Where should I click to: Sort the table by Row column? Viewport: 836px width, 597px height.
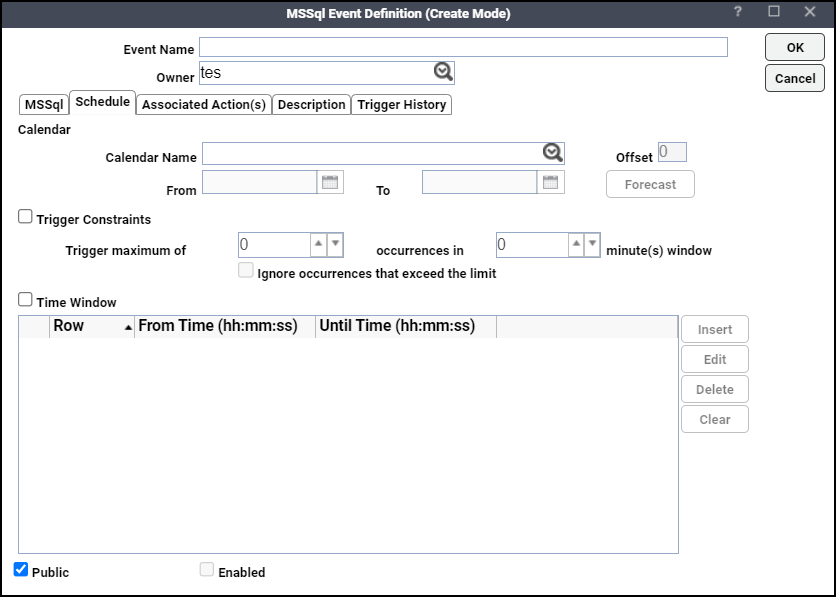(92, 327)
